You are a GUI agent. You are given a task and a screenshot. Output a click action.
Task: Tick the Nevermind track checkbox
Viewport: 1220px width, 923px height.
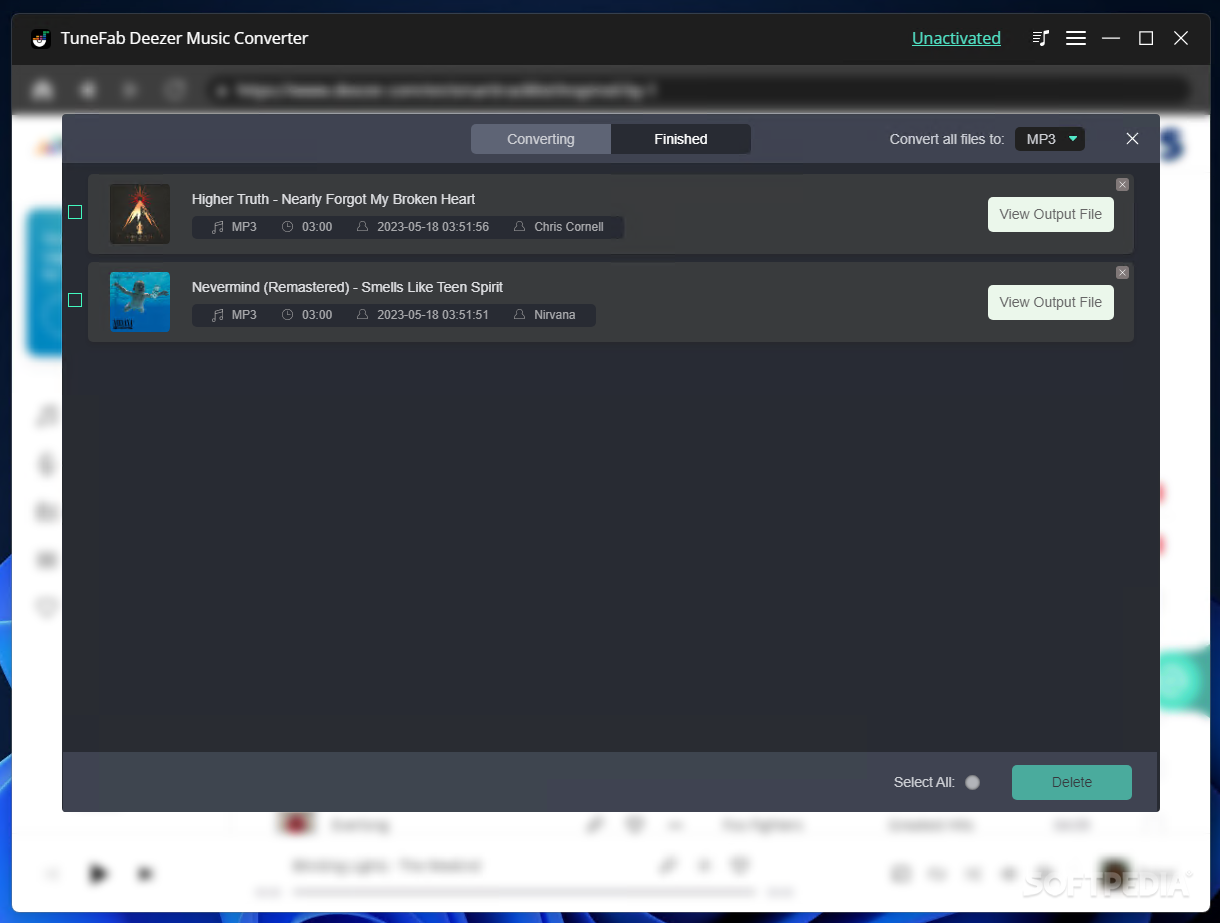(75, 300)
